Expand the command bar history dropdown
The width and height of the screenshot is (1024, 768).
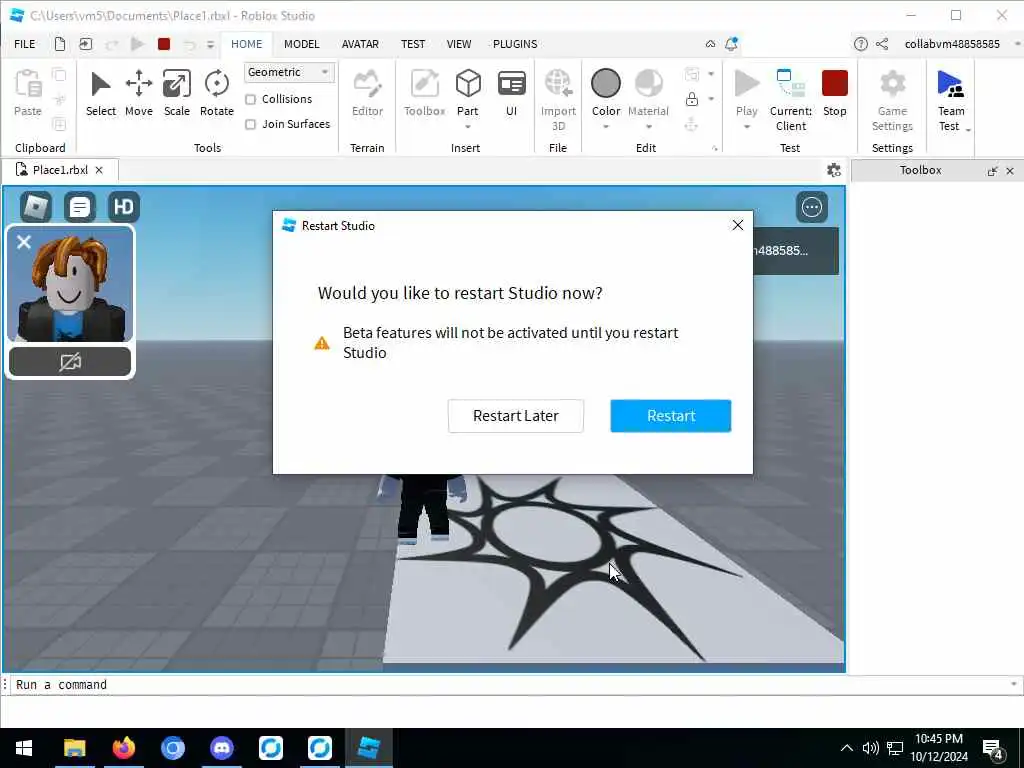[1013, 684]
